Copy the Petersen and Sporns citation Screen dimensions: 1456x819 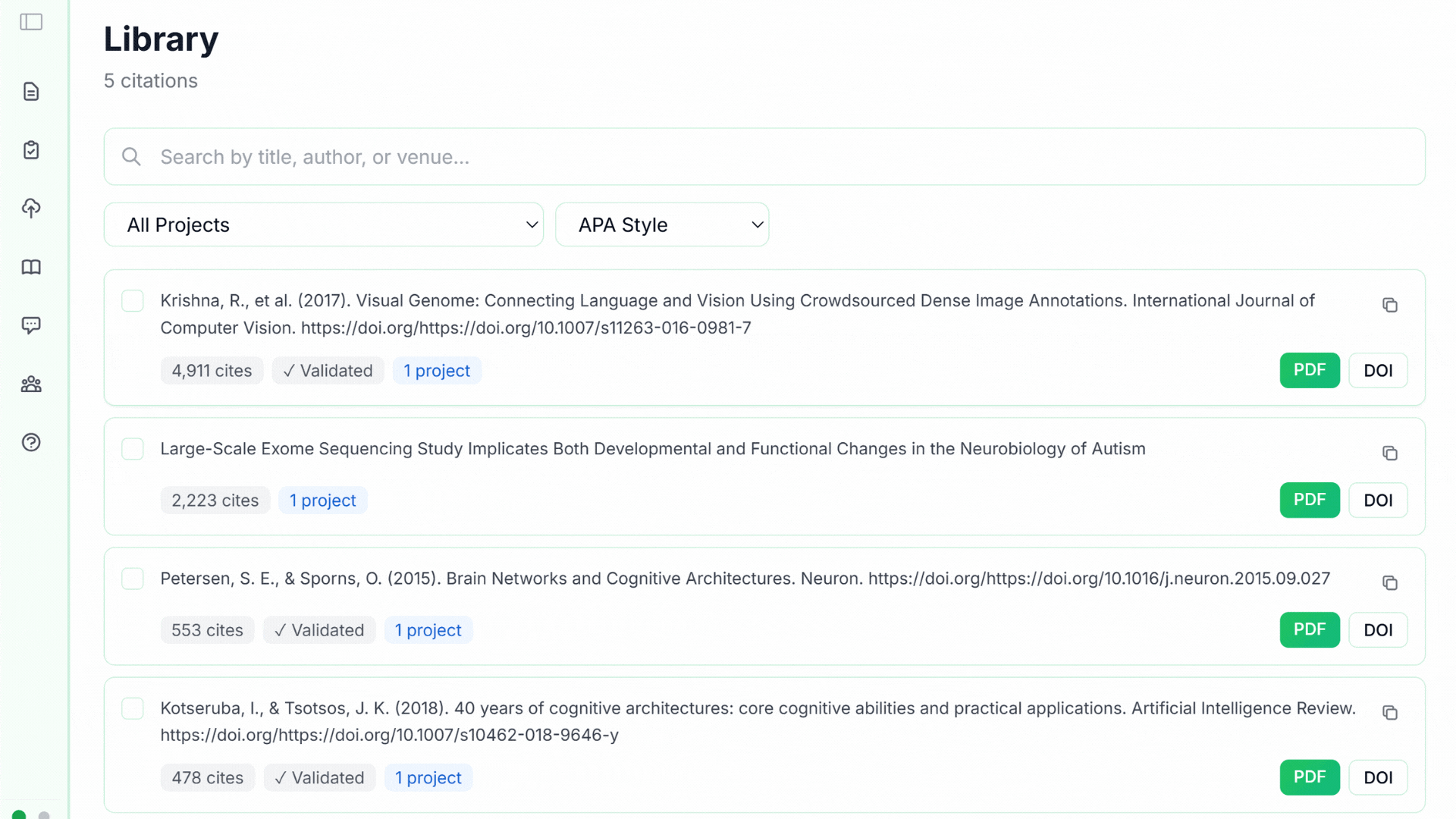(1389, 583)
